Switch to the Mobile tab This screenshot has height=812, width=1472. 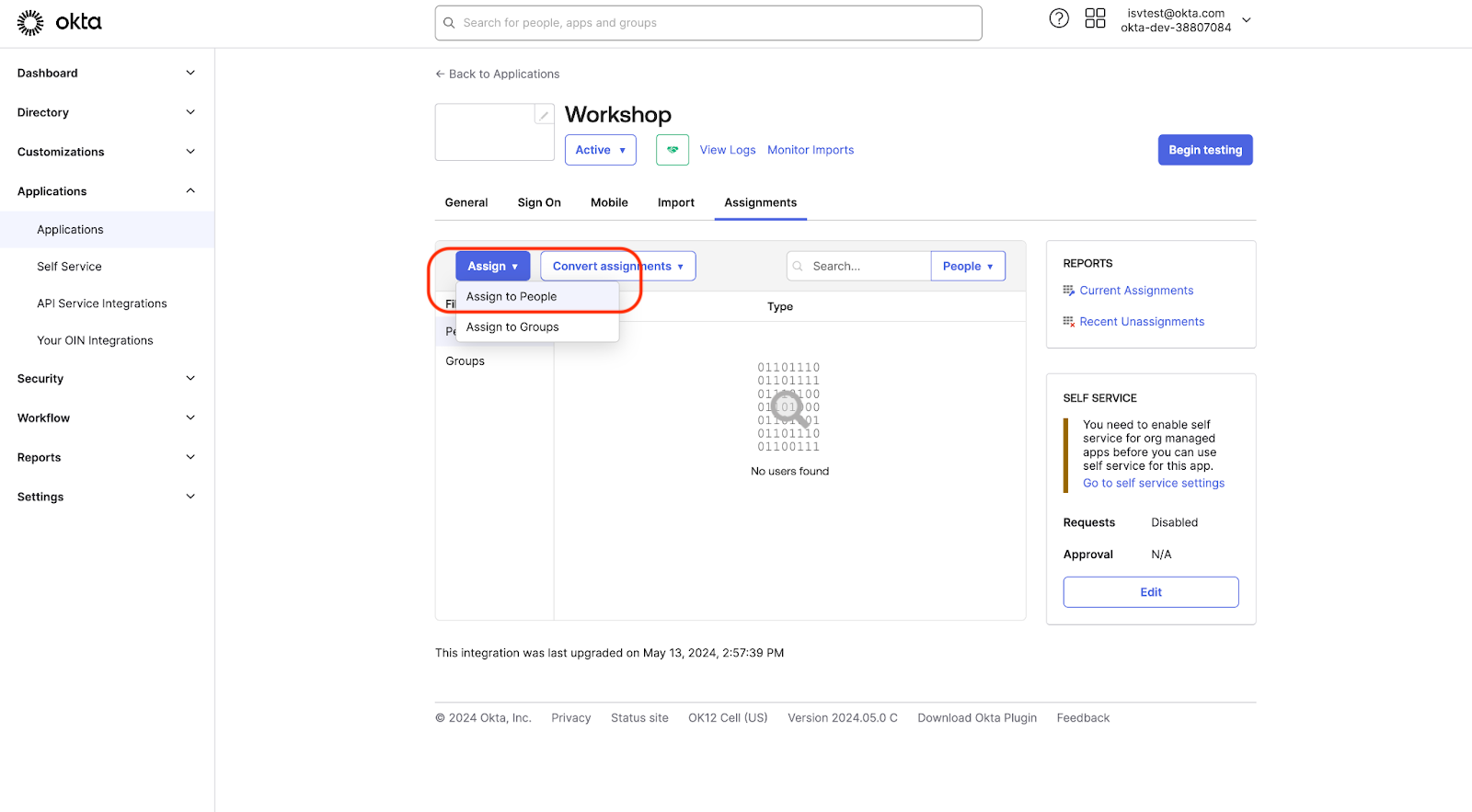(609, 202)
